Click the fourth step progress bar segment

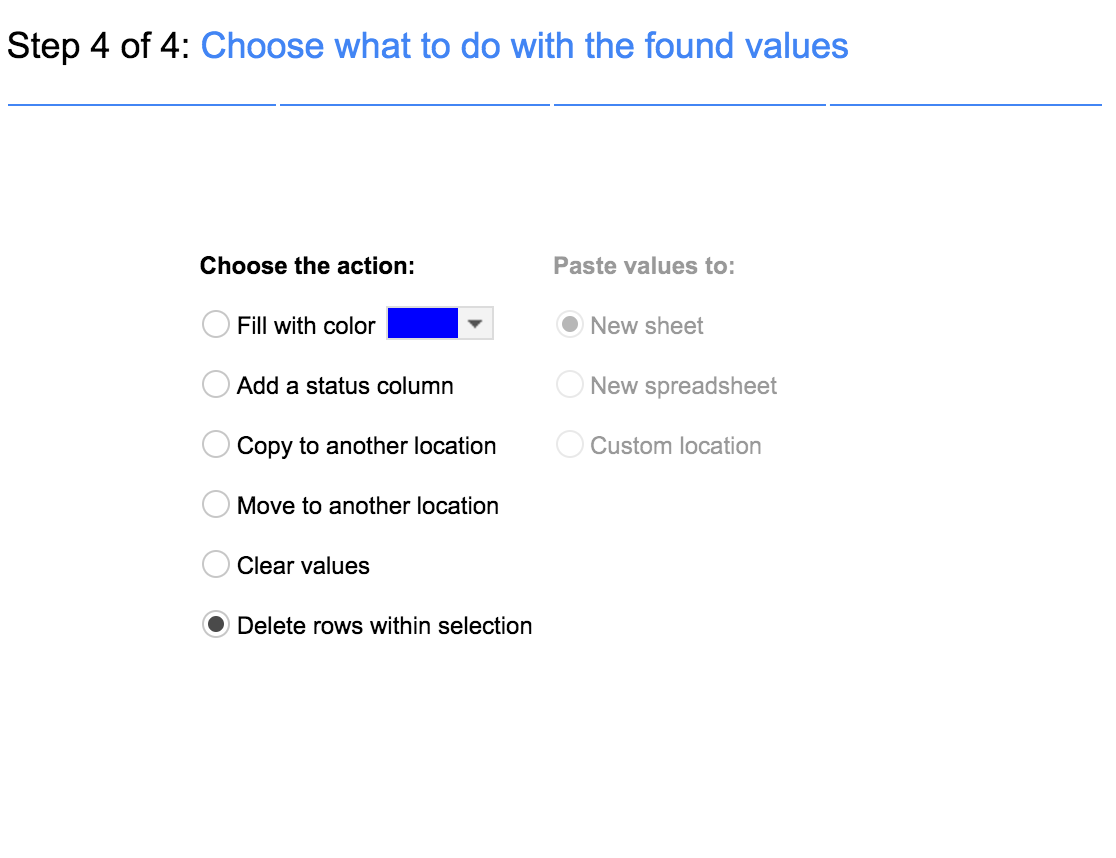965,103
